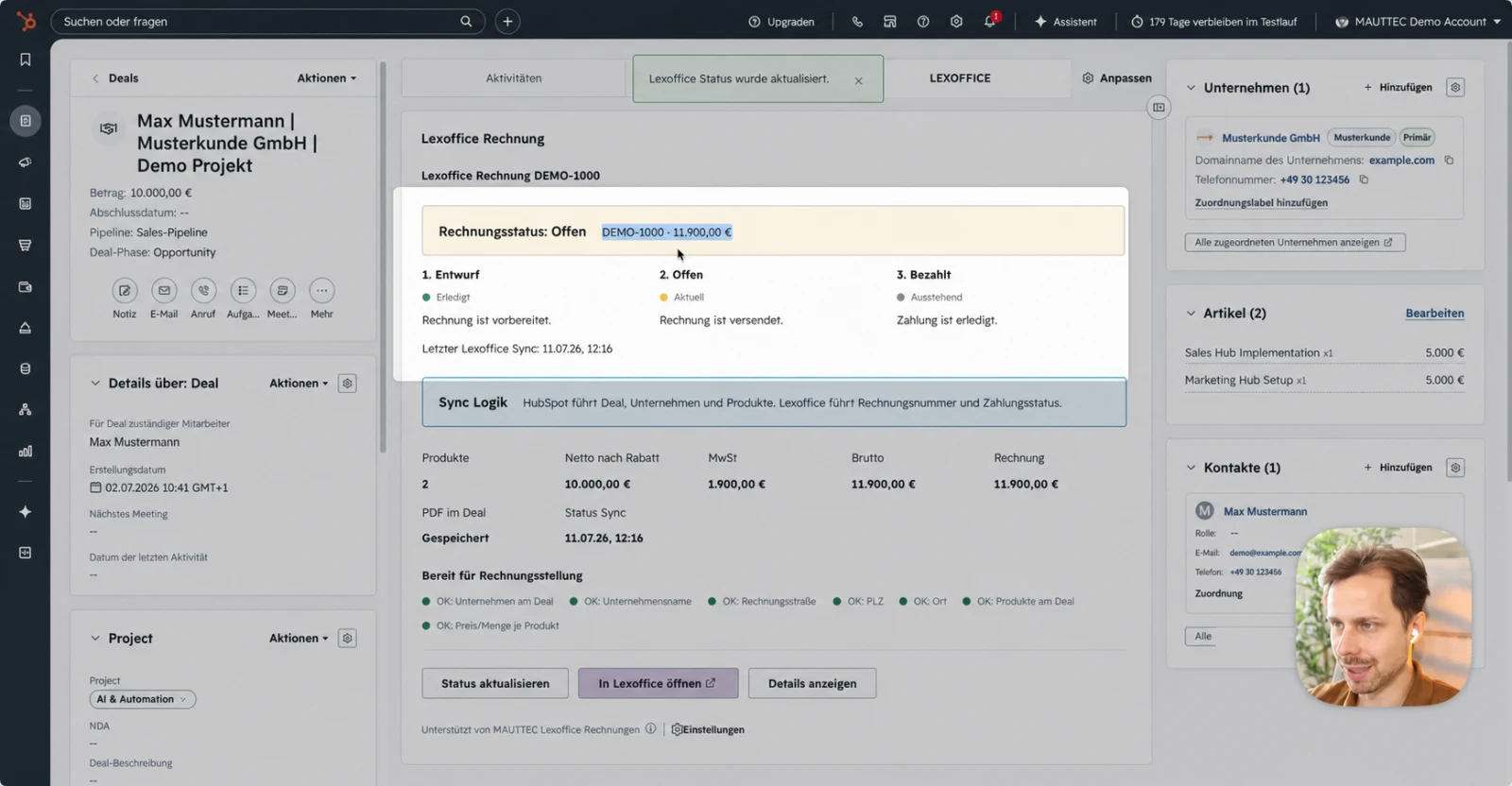Copy the company phone number
Screen dimensions: 1512x786
[1364, 179]
